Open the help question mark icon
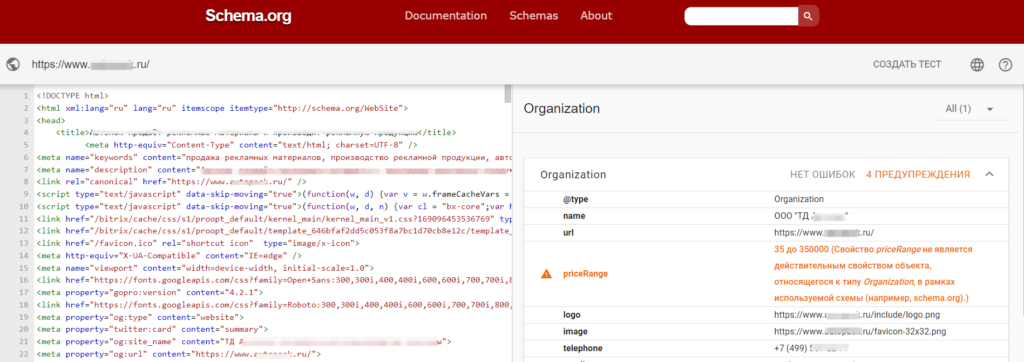The image size is (1024, 362). click(x=1005, y=65)
